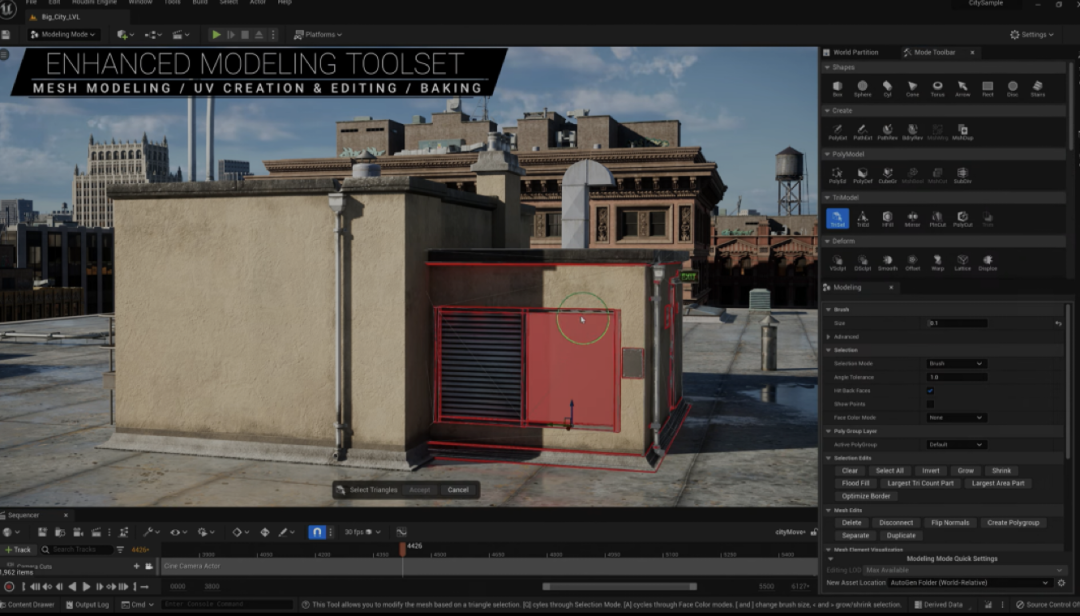
Task: Click the Largest Tri Count Part button
Action: (920, 483)
